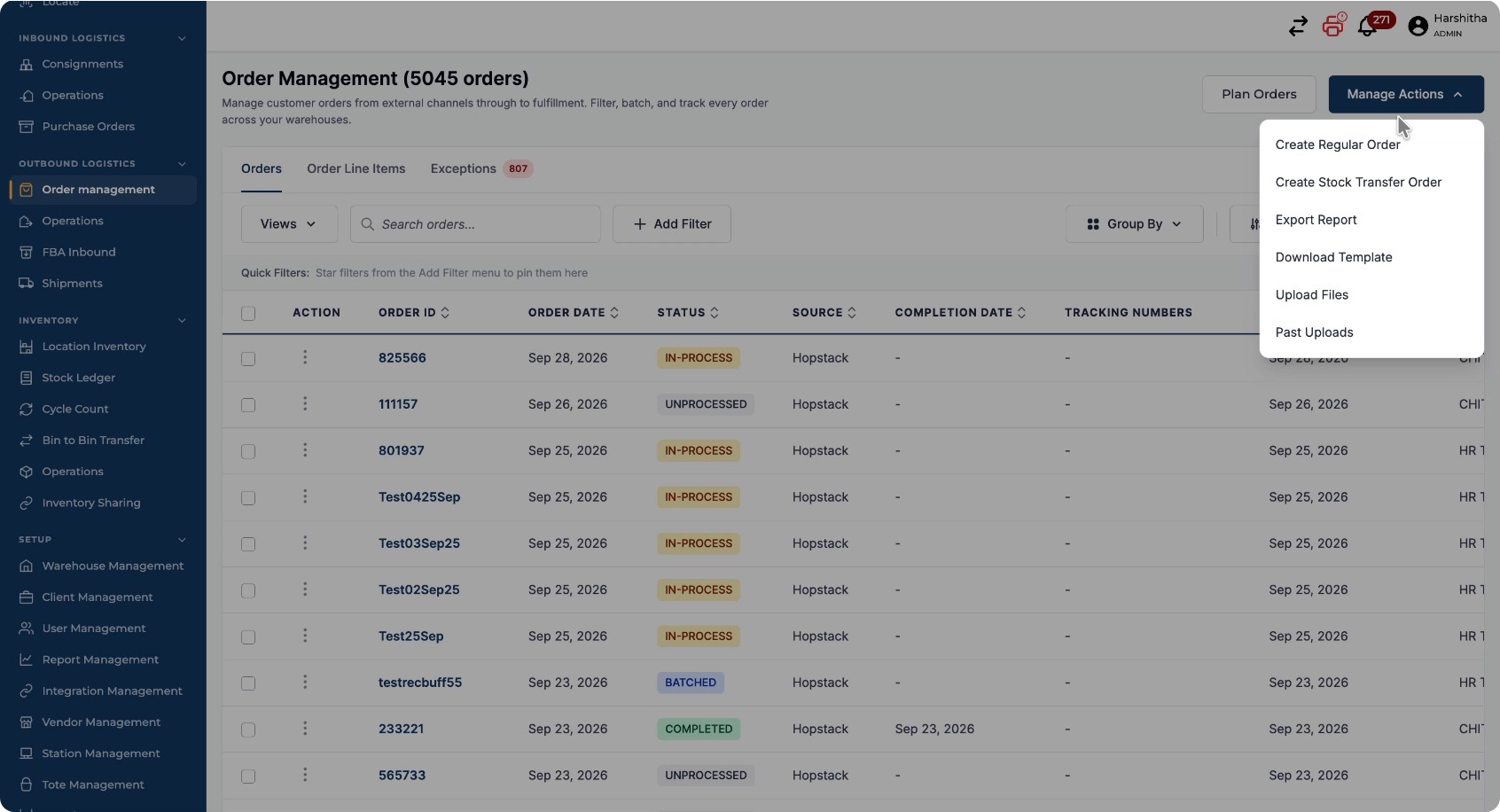Open order link Test03Sep25
The height and width of the screenshot is (812, 1500).
(418, 543)
